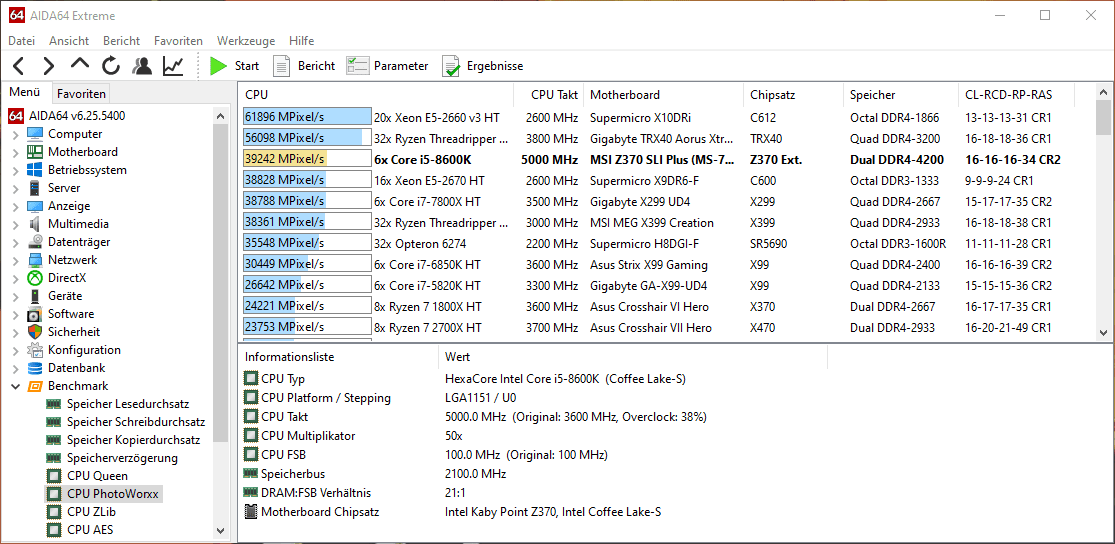Open the Speicherverzögerung benchmark
Image resolution: width=1115 pixels, height=544 pixels.
pos(122,458)
